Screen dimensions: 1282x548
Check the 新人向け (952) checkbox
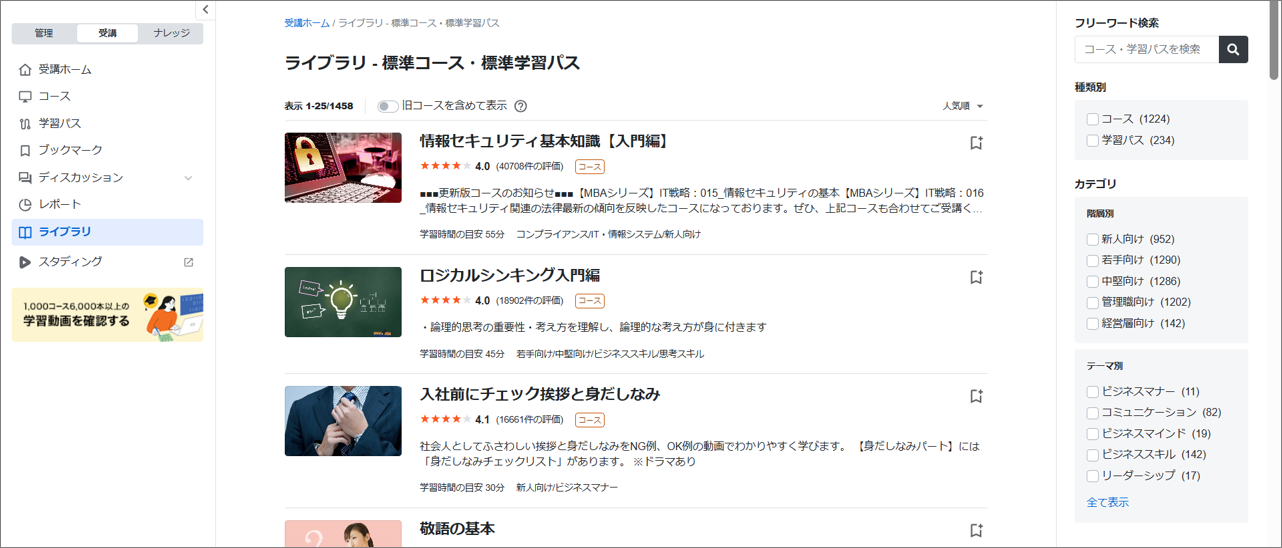(1092, 240)
